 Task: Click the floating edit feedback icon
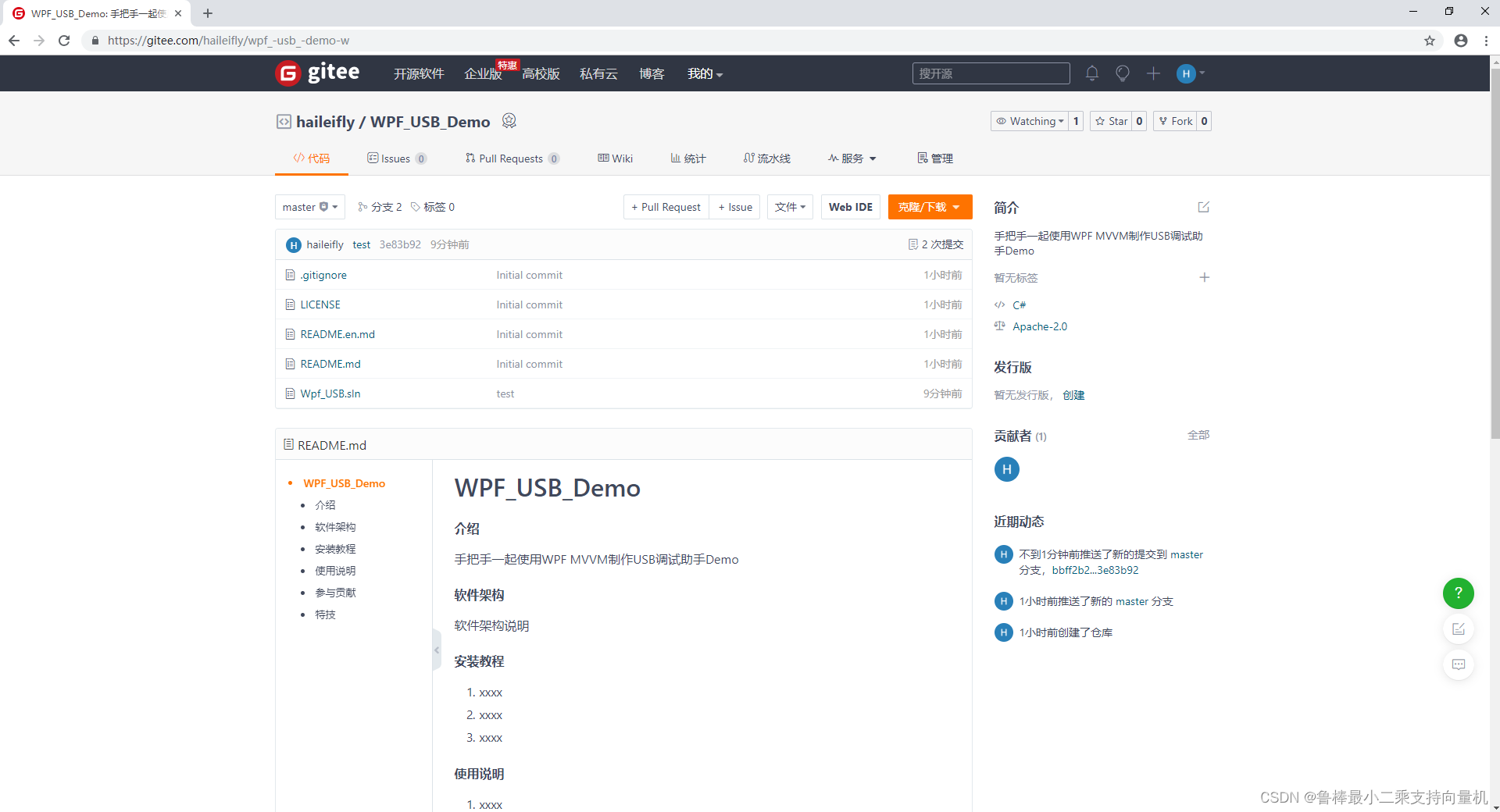(1458, 629)
